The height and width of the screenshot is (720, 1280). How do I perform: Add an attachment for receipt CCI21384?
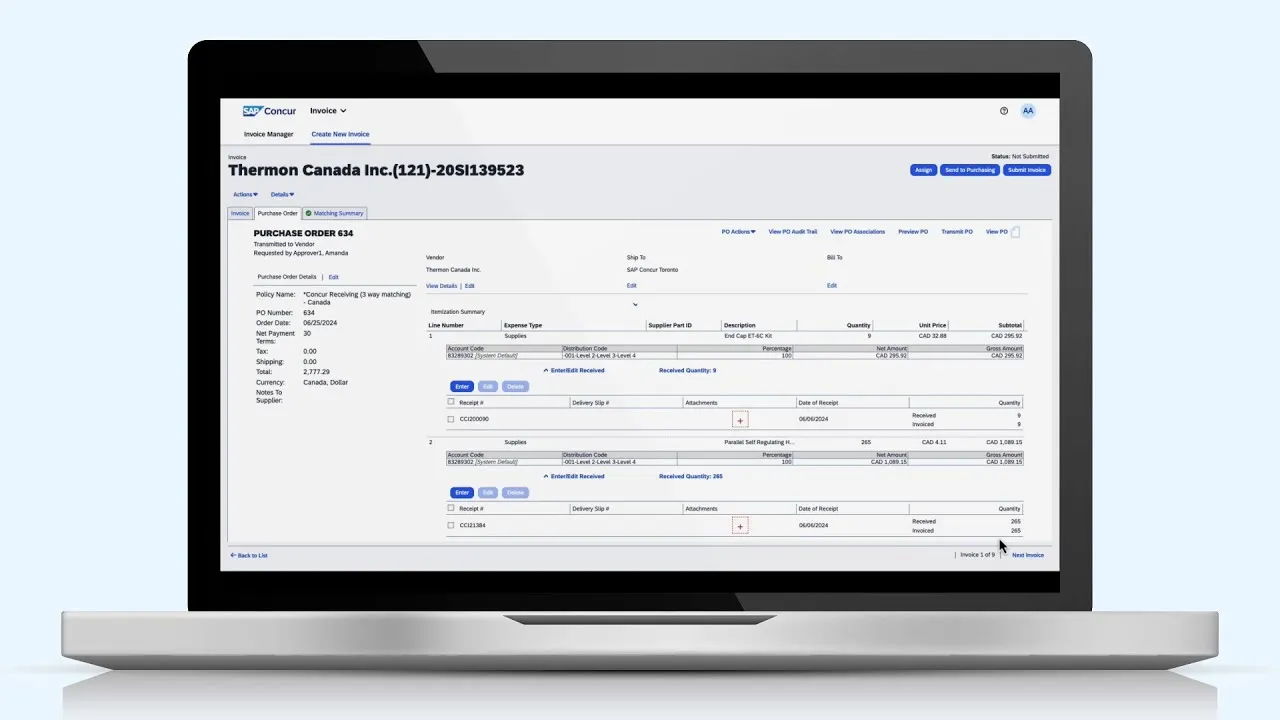(739, 525)
